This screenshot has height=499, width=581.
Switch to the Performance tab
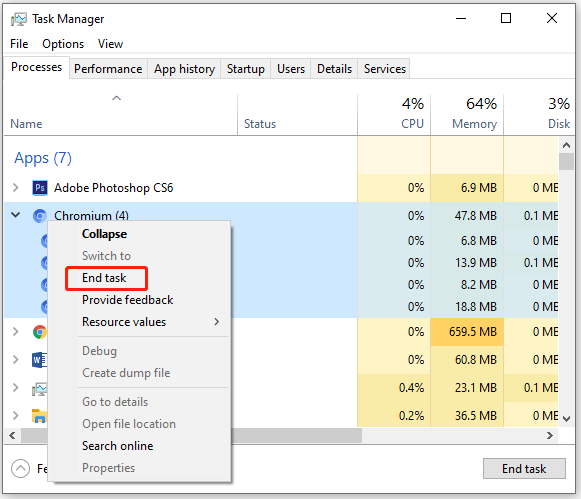pyautogui.click(x=108, y=69)
